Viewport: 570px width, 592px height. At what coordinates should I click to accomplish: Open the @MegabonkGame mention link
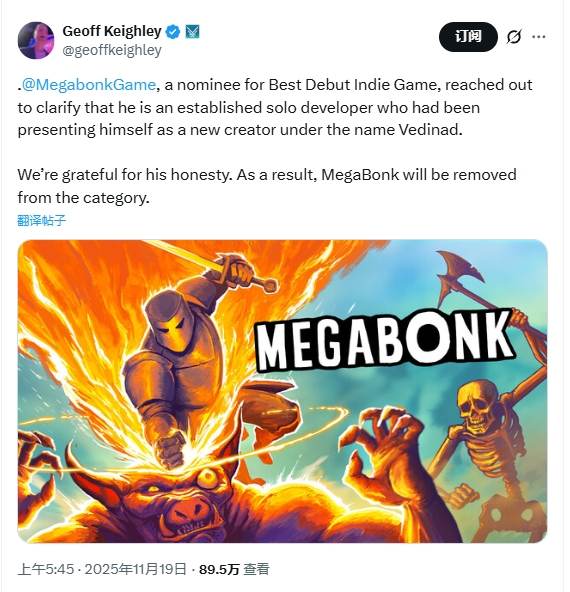click(x=88, y=85)
